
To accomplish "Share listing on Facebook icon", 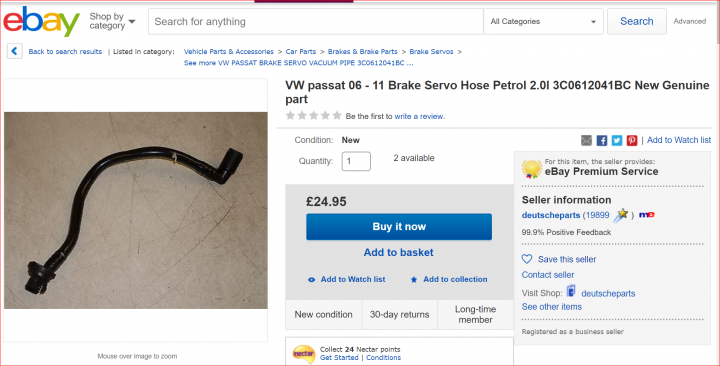I will click(602, 141).
